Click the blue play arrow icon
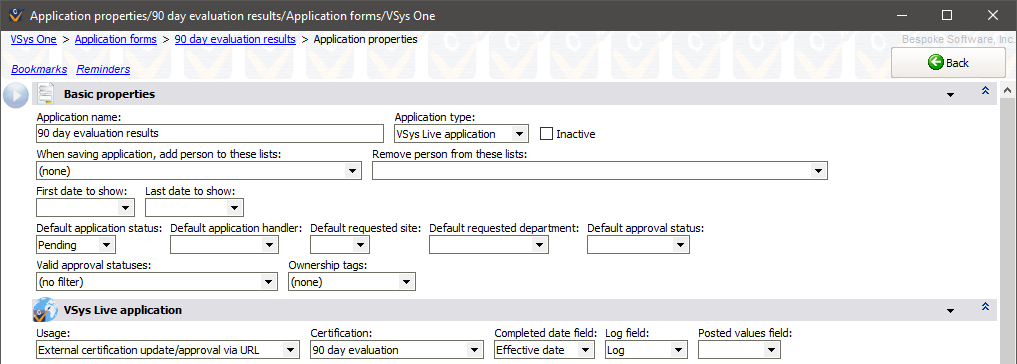Viewport: 1017px width, 364px height. (x=16, y=95)
